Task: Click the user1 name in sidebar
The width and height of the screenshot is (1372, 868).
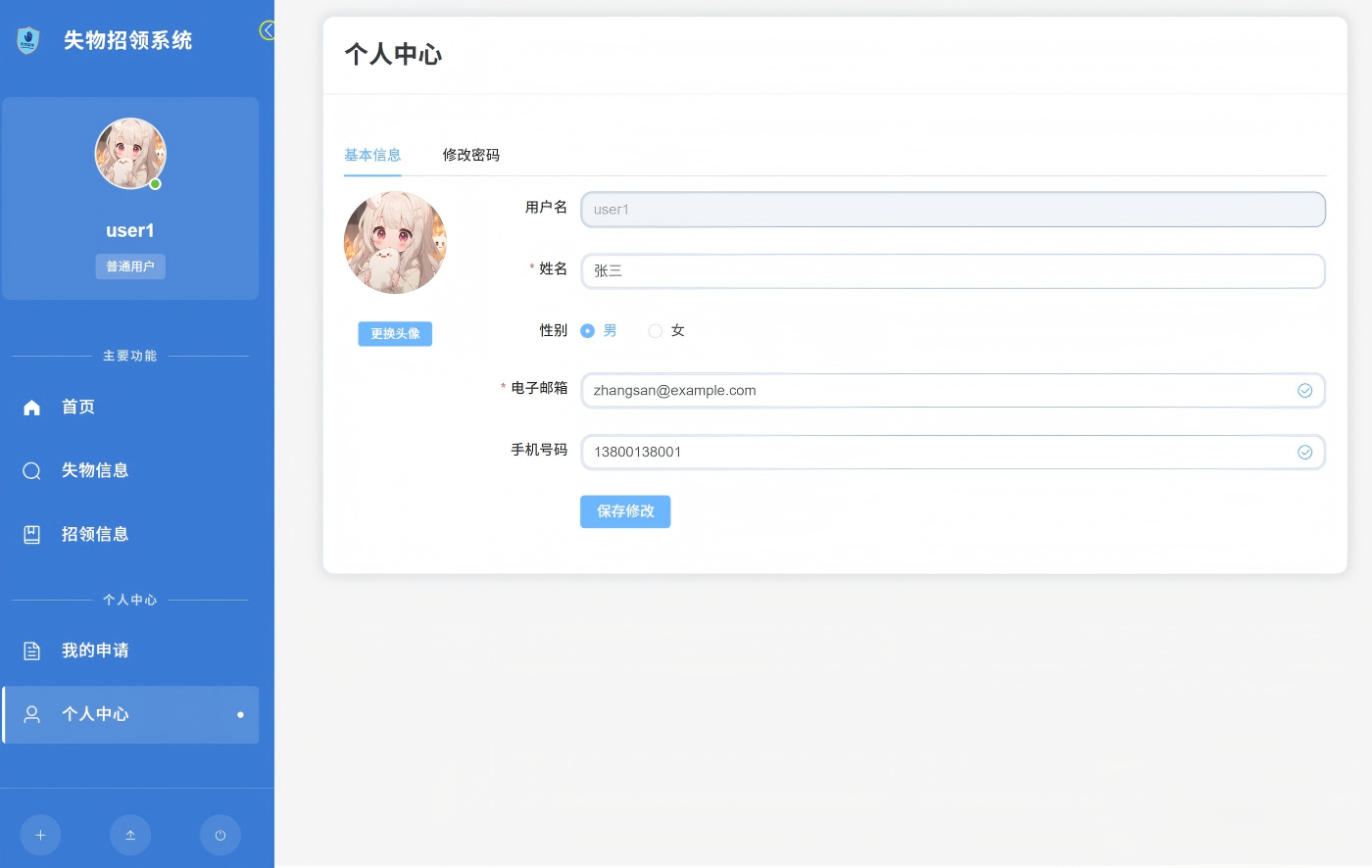Action: coord(130,231)
